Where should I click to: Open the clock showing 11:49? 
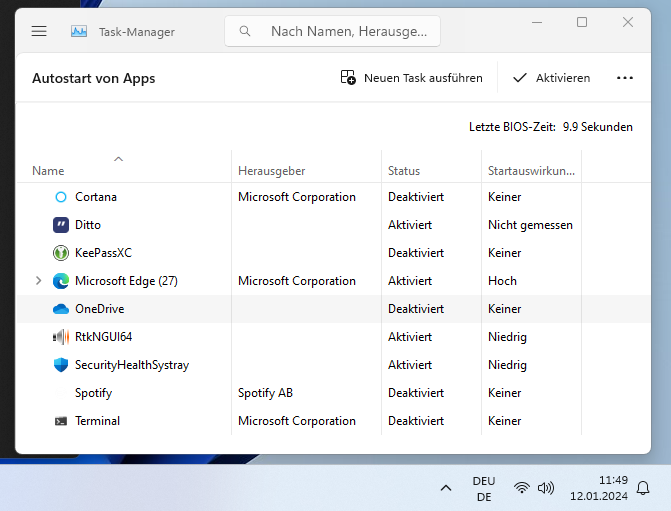tap(599, 488)
